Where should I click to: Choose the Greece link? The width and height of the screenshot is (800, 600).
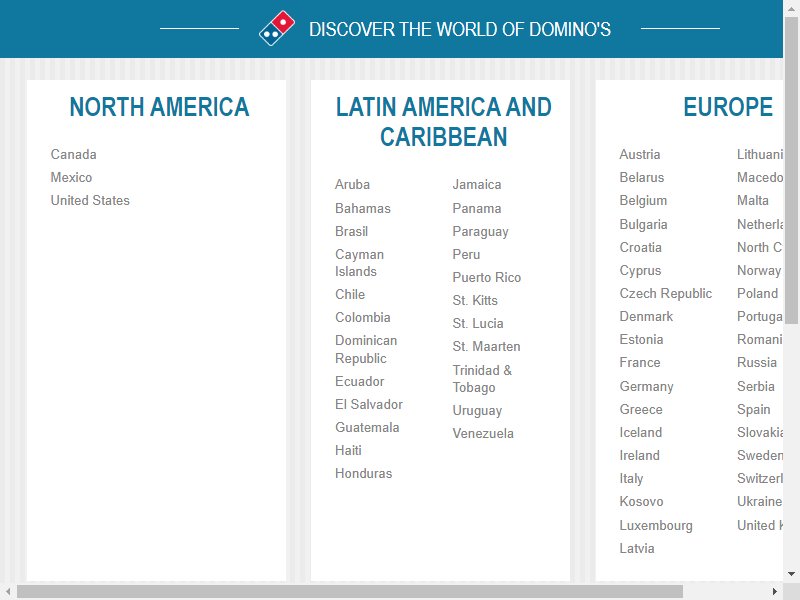point(641,409)
